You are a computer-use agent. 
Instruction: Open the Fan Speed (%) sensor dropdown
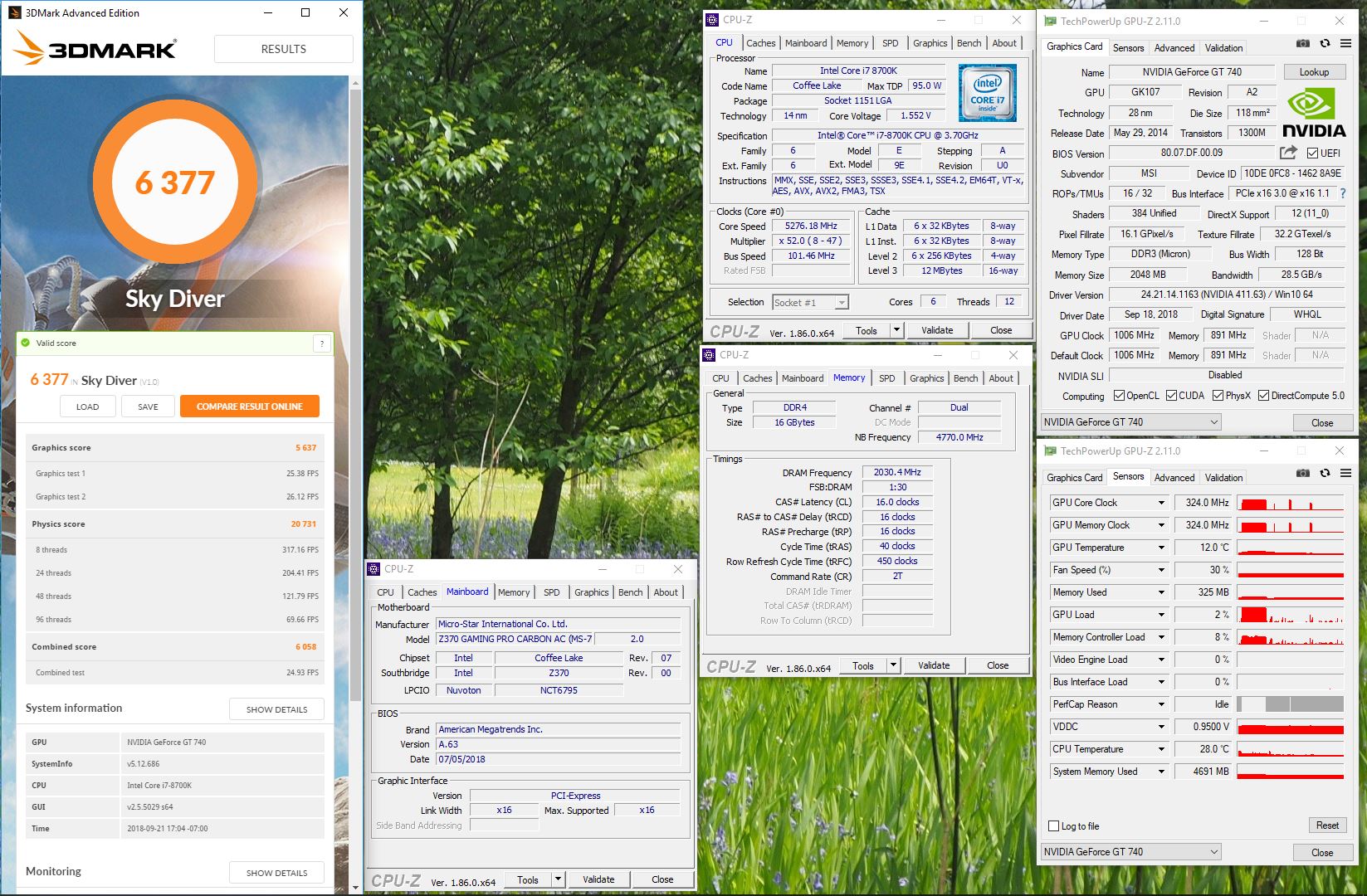coord(1161,570)
